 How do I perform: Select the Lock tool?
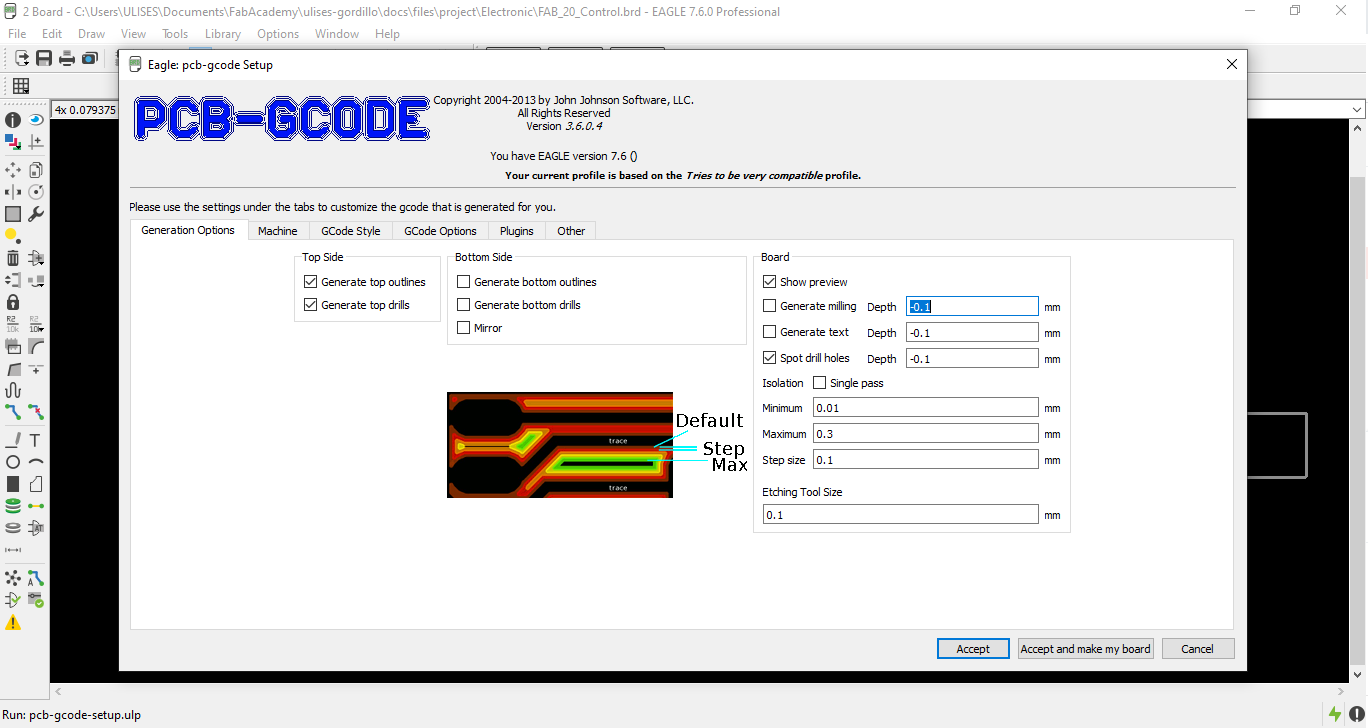pos(13,302)
